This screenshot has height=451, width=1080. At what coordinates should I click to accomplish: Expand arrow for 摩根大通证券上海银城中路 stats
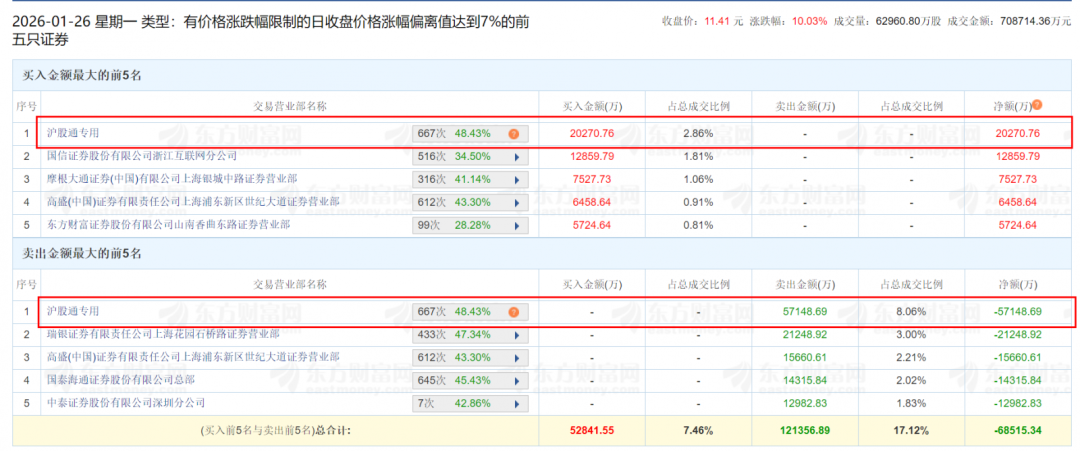tap(517, 180)
